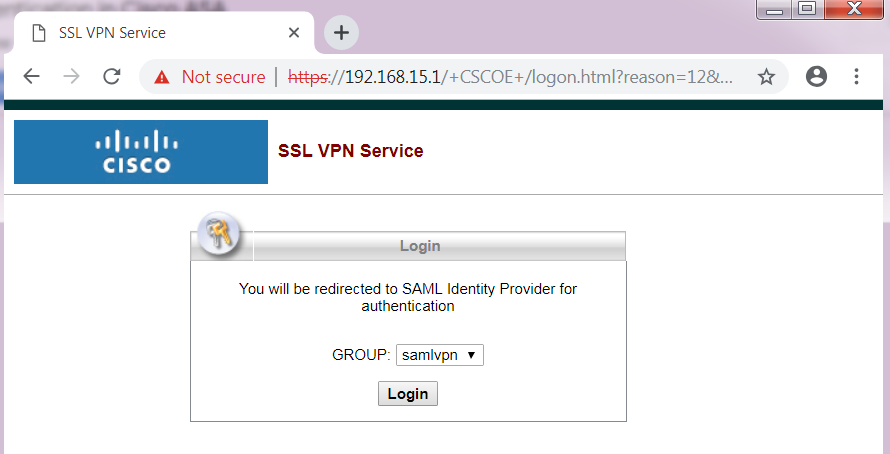Open a new browser tab

[x=341, y=32]
